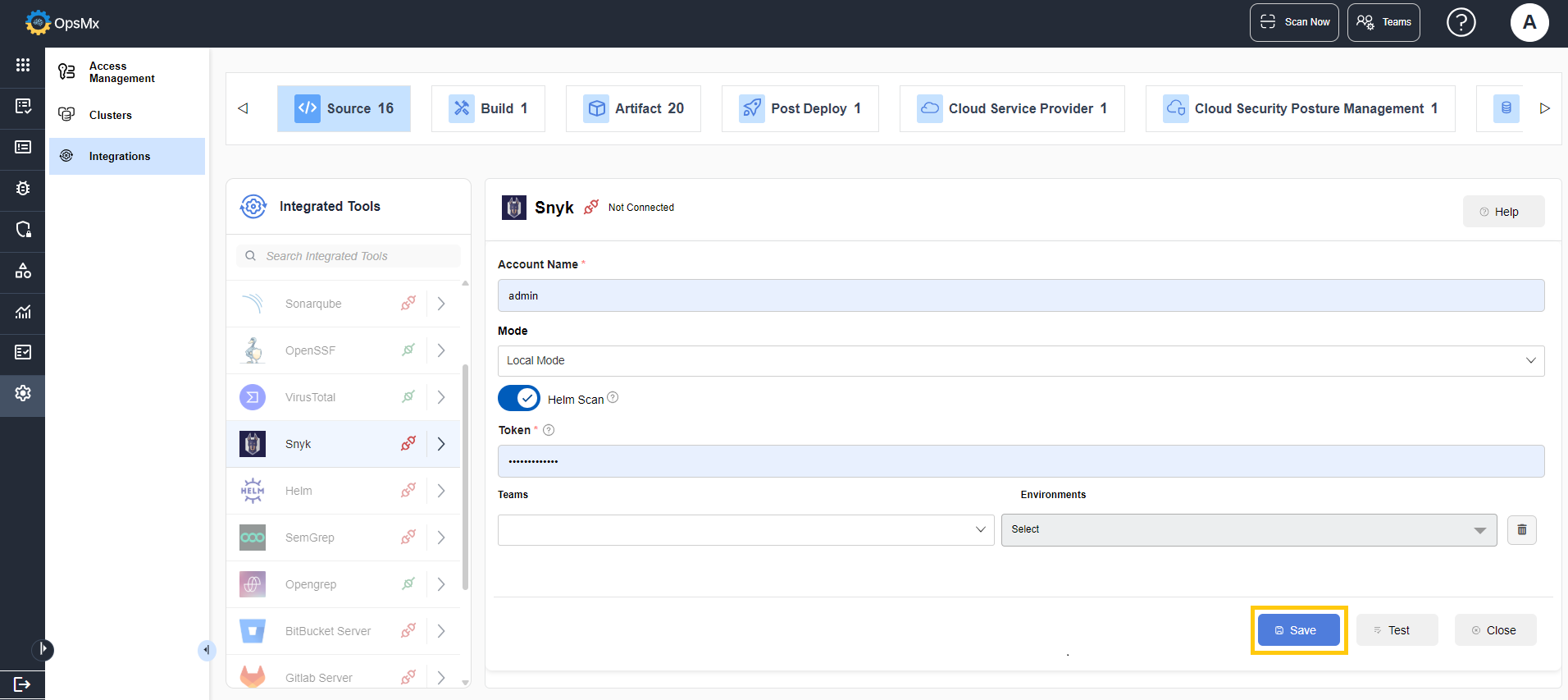Click the Integrated Tools list scrollbar

click(465, 476)
